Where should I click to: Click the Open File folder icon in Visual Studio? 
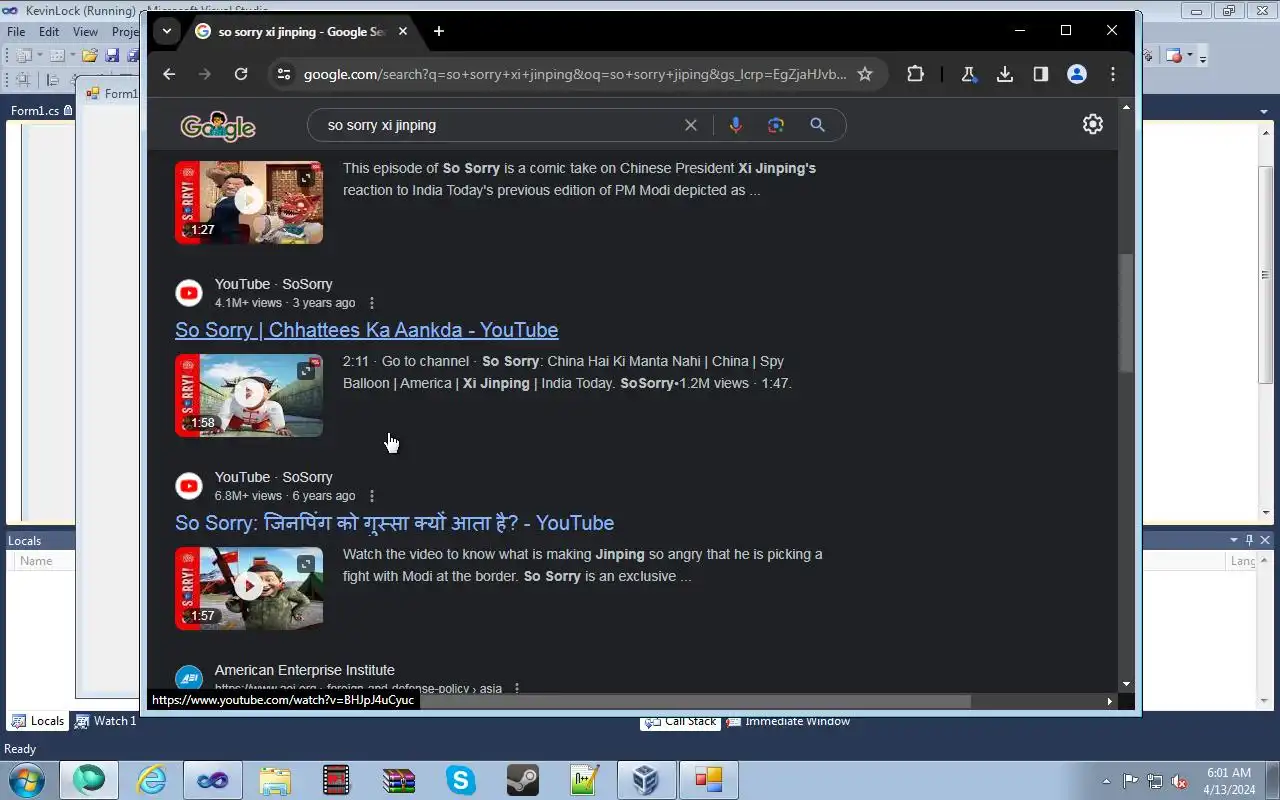[x=89, y=56]
